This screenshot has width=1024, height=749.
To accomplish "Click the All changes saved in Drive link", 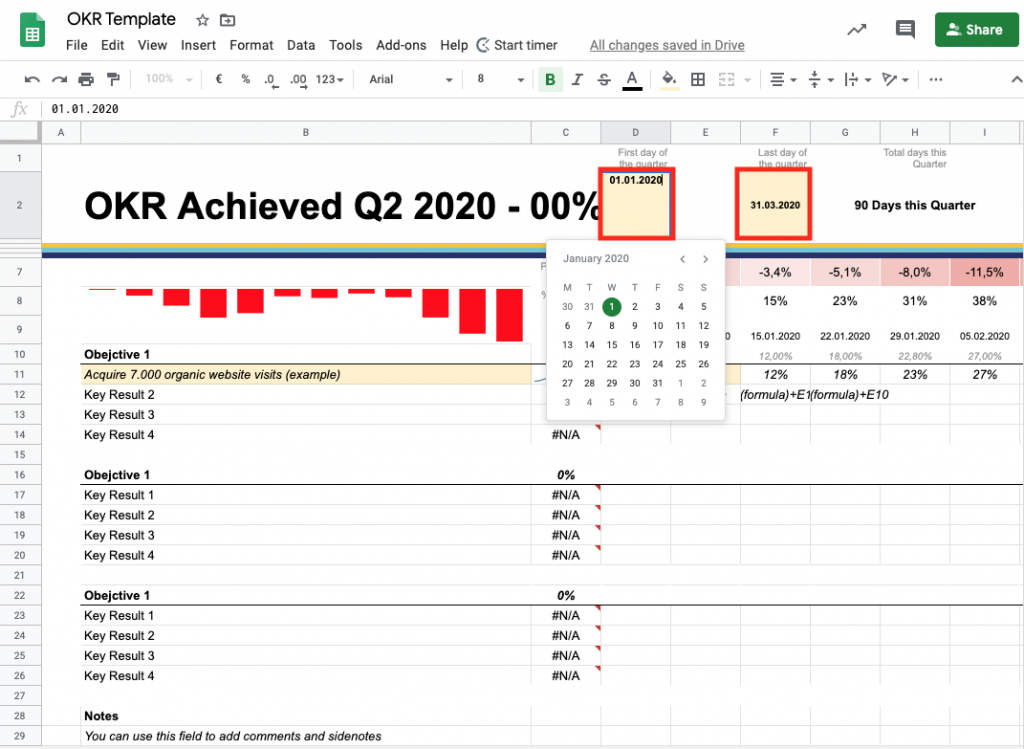I will 667,45.
